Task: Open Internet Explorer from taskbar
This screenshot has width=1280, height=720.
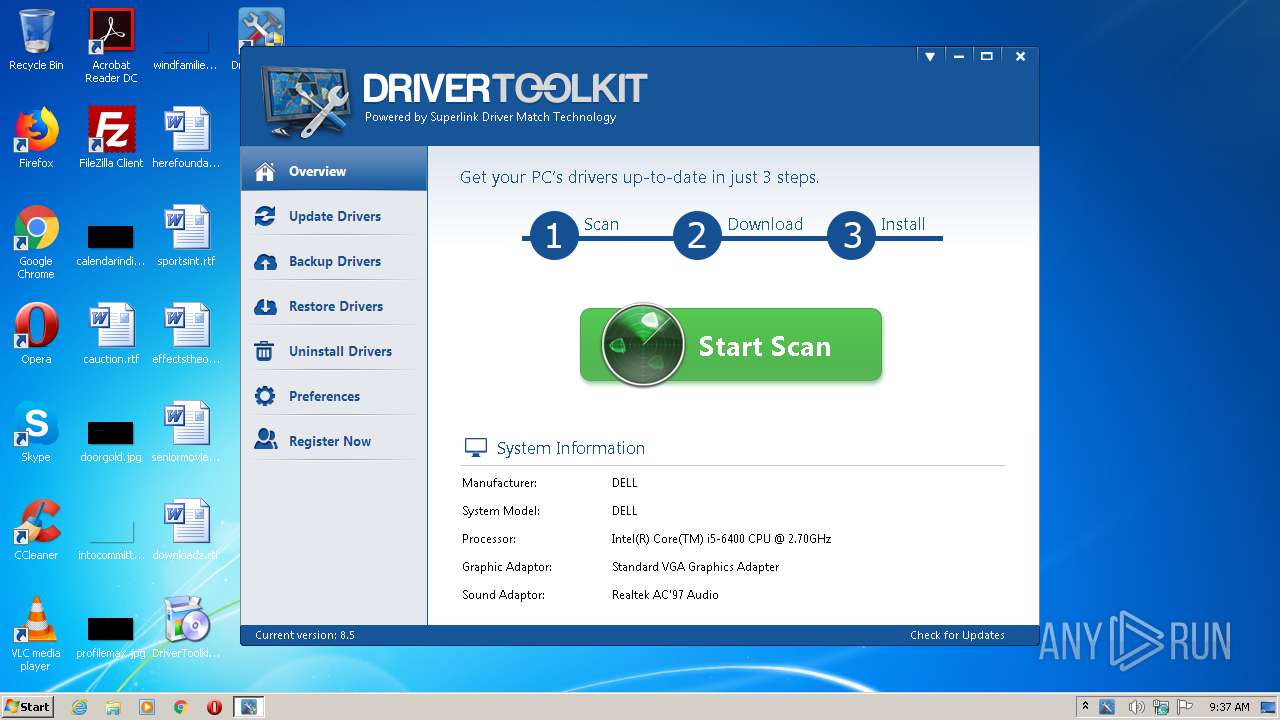Action: point(79,707)
